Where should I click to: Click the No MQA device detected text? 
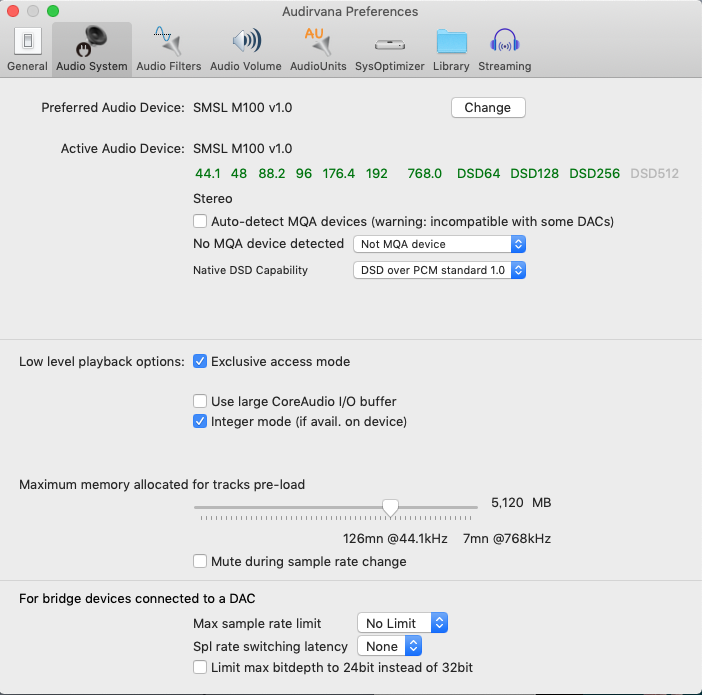click(269, 243)
